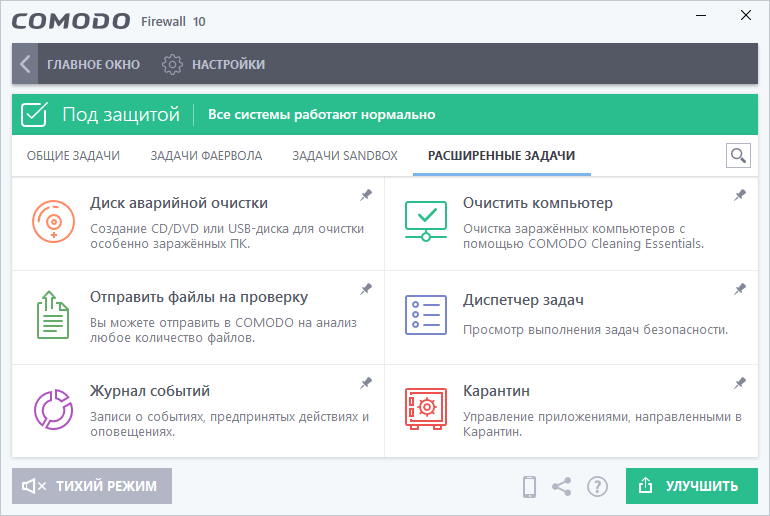Click the back arrow beside ГЛАВНОЕ ОКНО

click(25, 64)
